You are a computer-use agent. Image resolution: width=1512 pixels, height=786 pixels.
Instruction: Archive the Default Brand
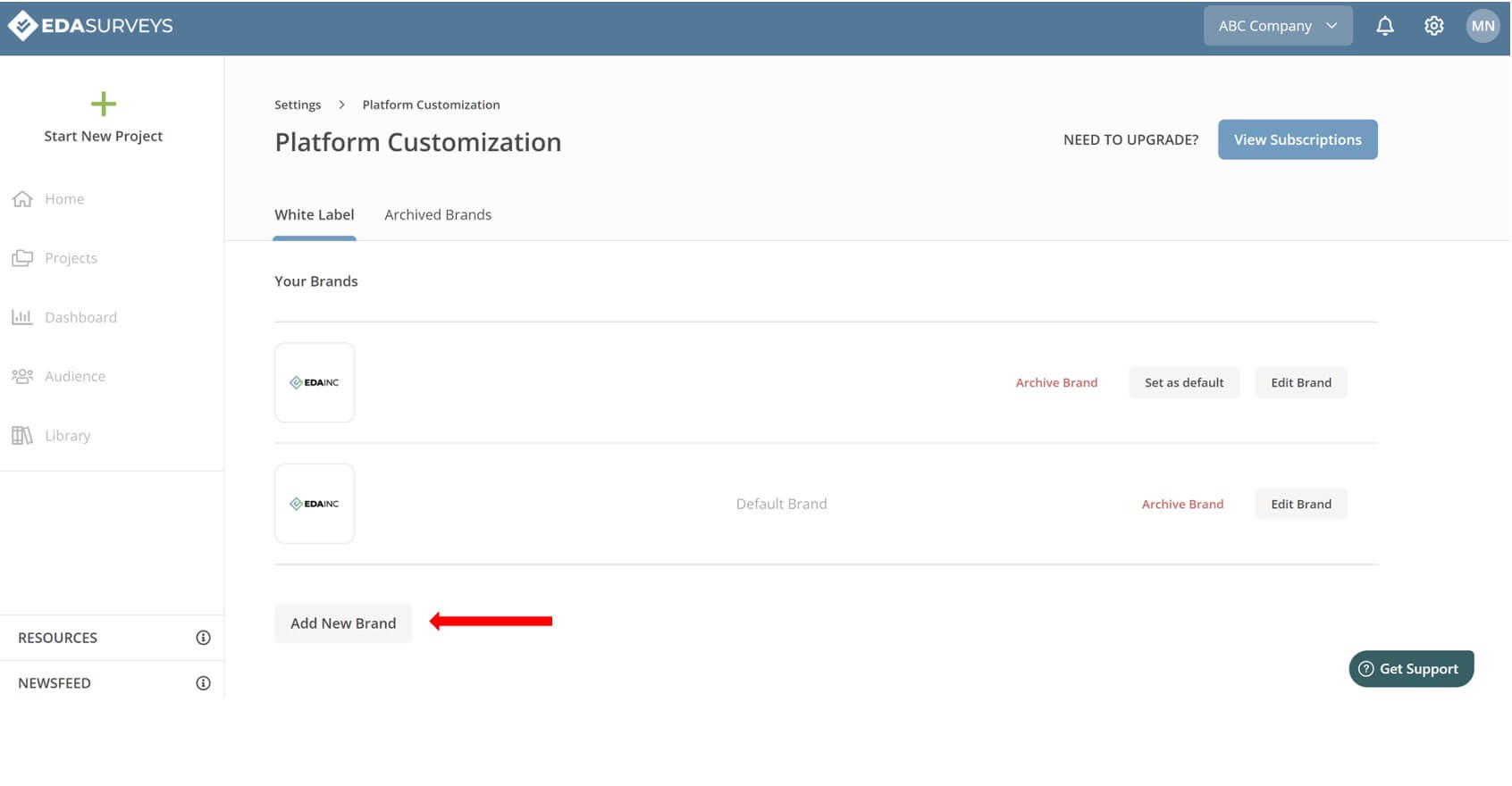pos(1182,504)
